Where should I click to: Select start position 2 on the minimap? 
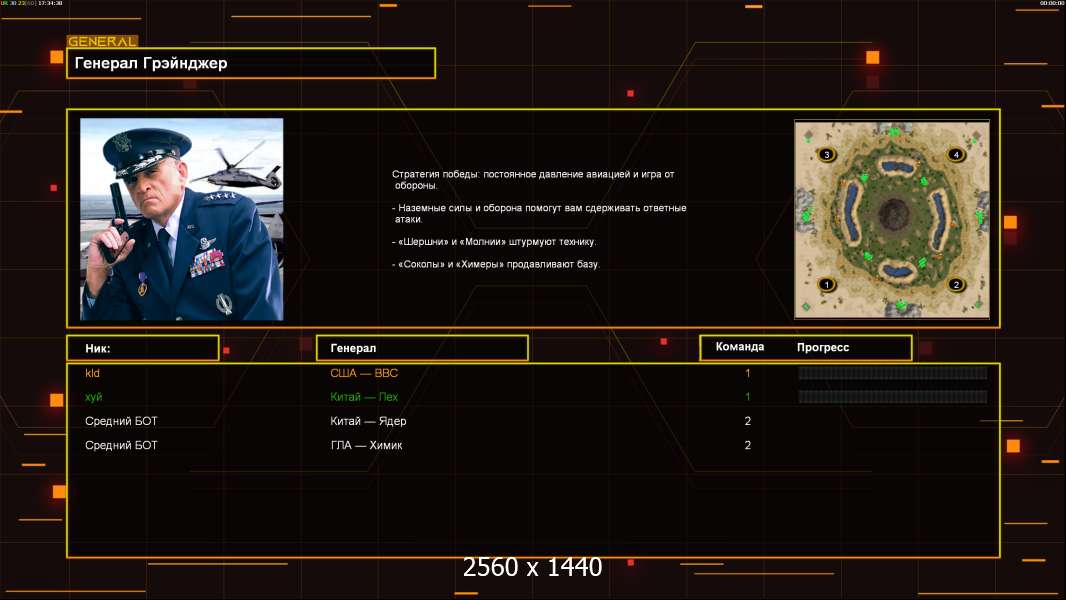pyautogui.click(x=956, y=285)
